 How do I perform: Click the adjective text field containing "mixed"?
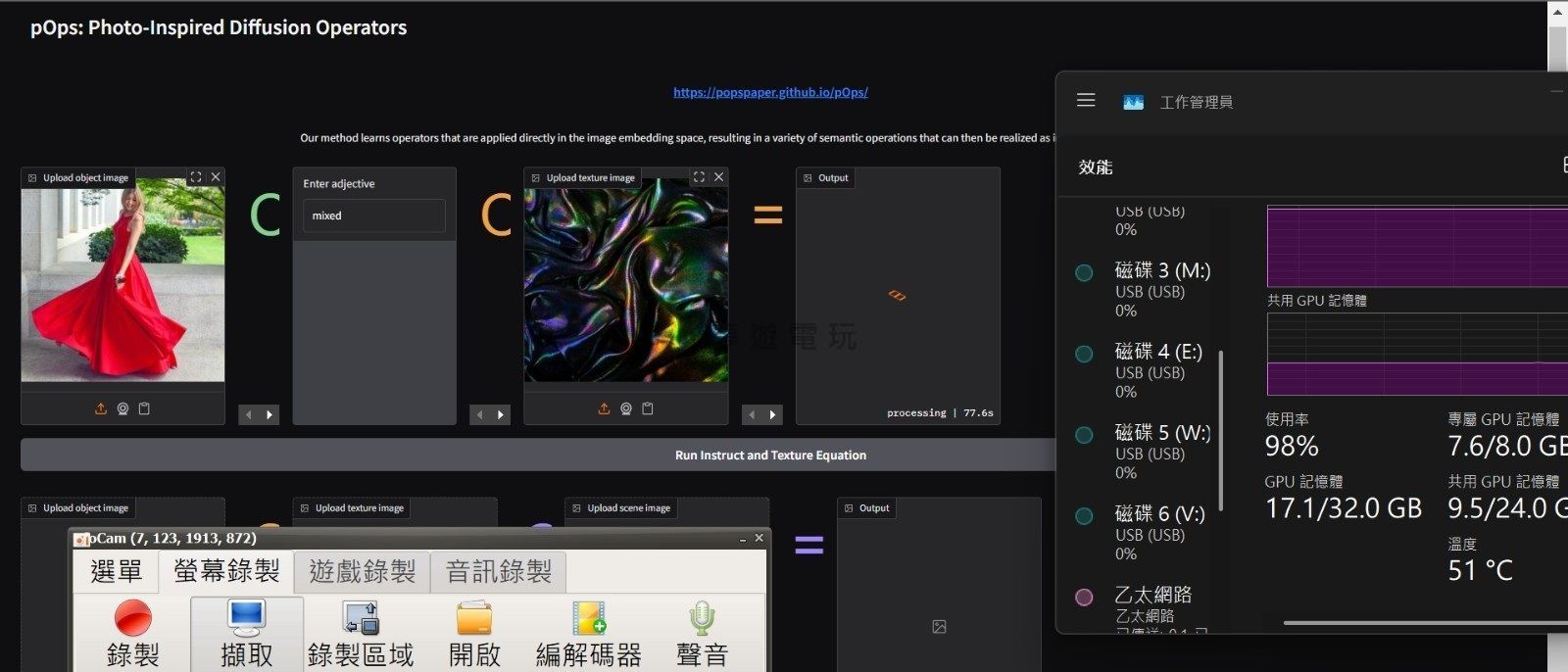pyautogui.click(x=373, y=216)
